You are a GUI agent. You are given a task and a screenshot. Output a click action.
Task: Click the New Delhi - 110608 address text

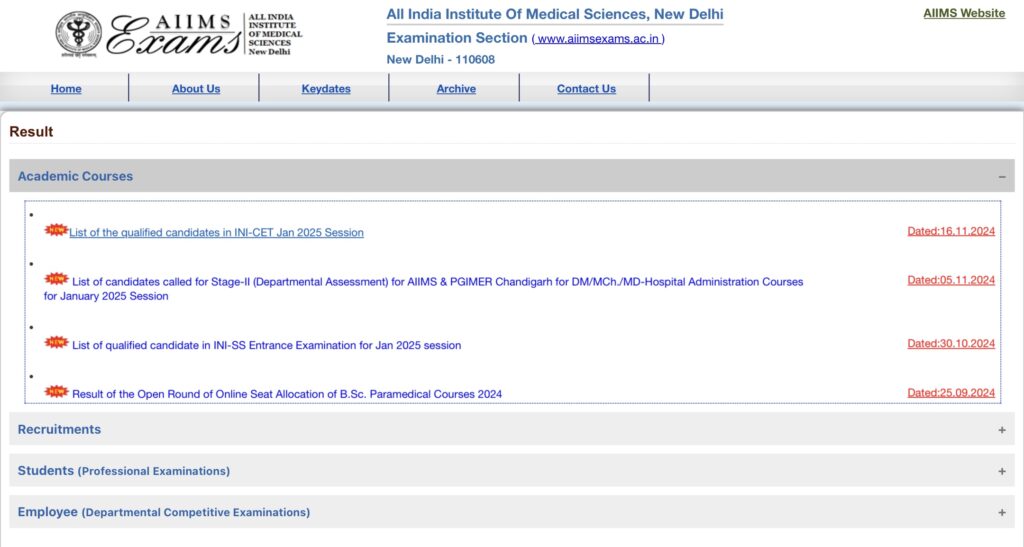click(x=440, y=59)
